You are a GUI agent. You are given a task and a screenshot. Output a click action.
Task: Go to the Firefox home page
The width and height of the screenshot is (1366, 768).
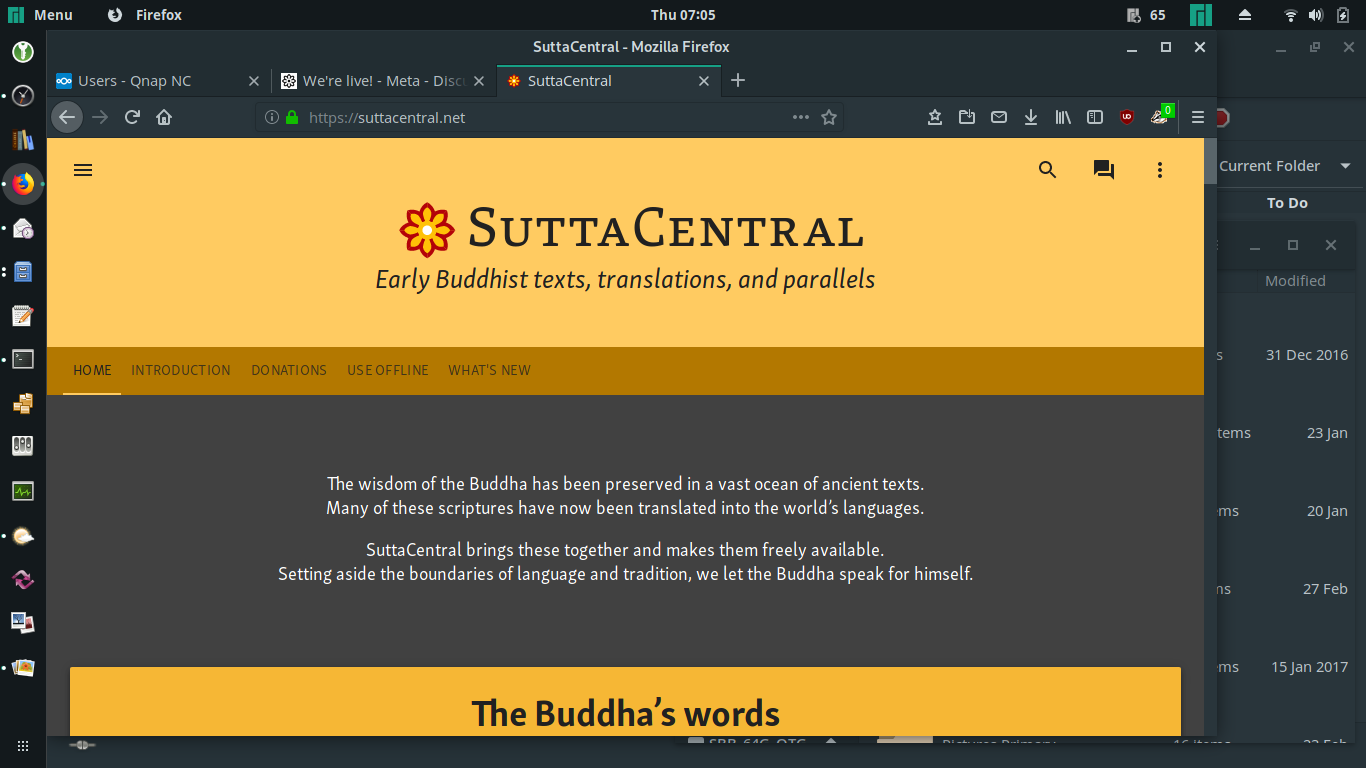tap(164, 117)
